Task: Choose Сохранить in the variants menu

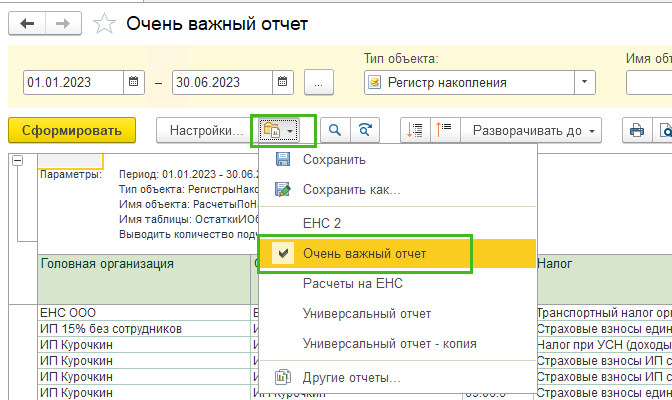Action: point(398,159)
